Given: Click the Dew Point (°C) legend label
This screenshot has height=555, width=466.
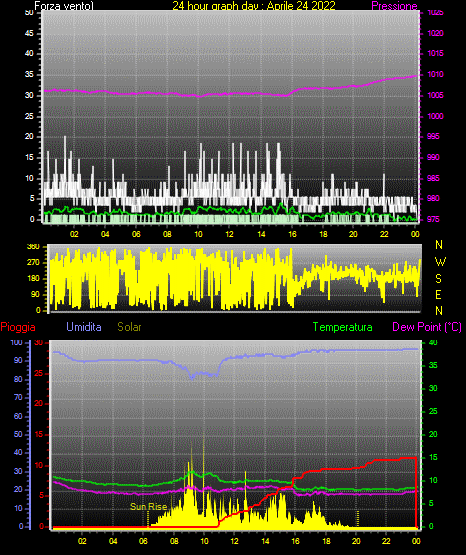Looking at the screenshot, I should click(x=427, y=327).
